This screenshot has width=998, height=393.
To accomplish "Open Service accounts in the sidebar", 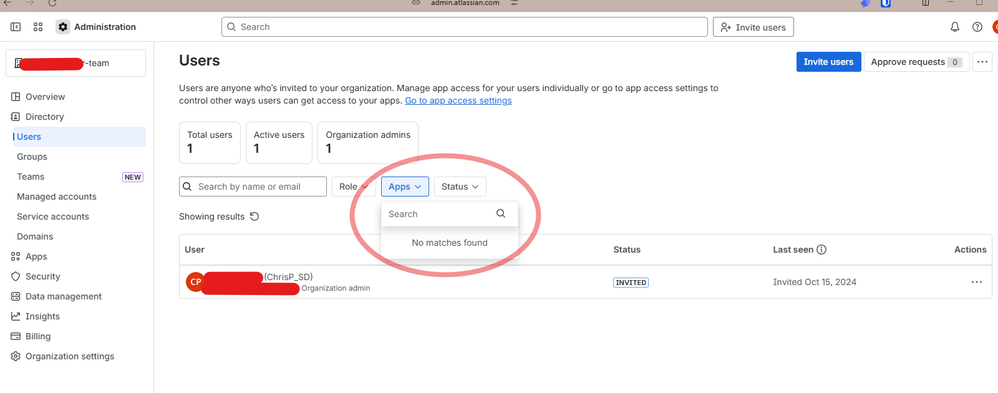I will [x=53, y=217].
